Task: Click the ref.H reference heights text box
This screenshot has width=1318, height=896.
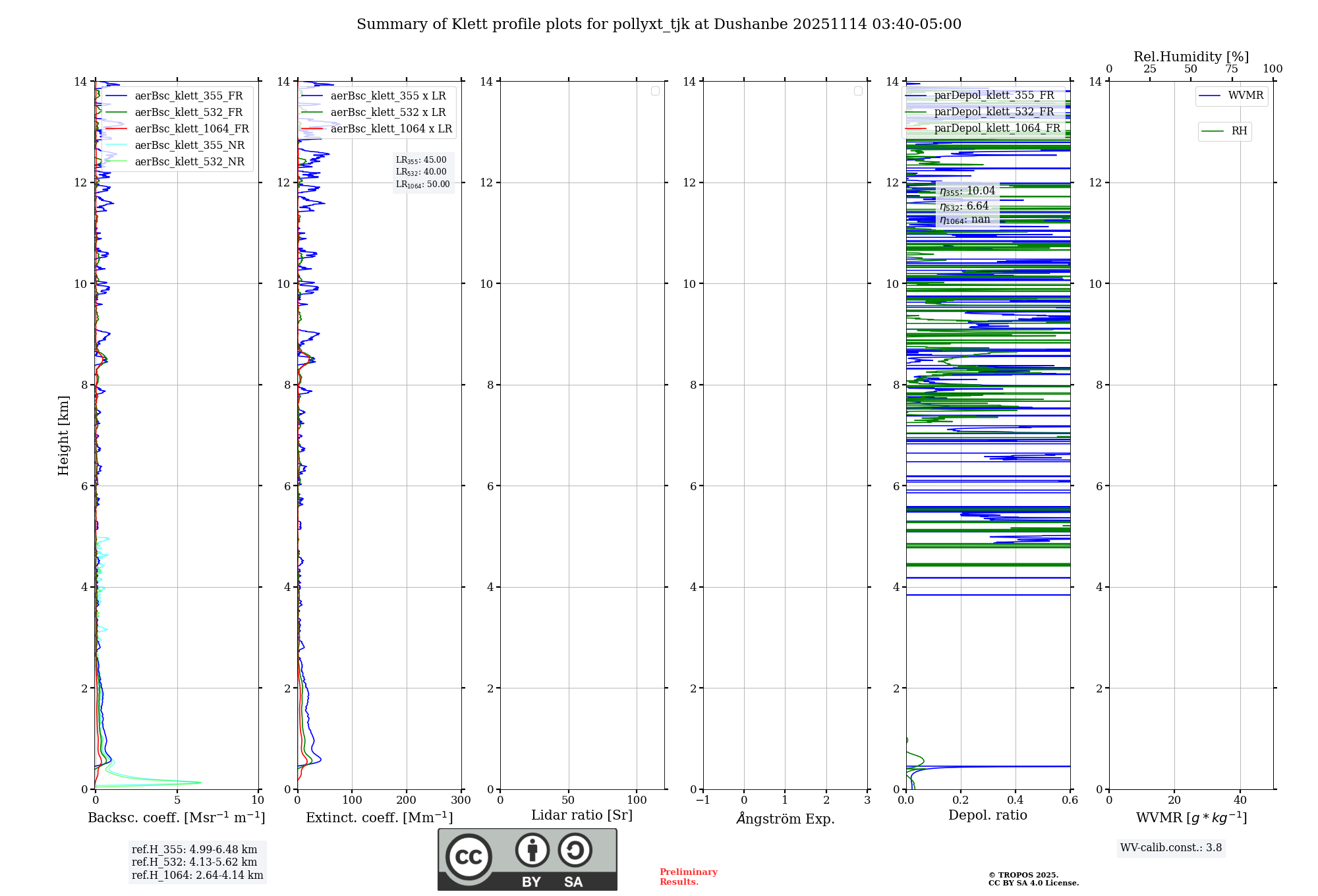Action: click(197, 862)
